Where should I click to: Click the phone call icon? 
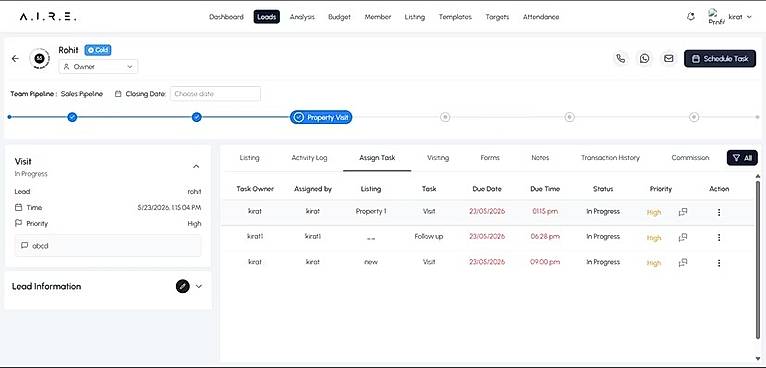click(x=621, y=59)
